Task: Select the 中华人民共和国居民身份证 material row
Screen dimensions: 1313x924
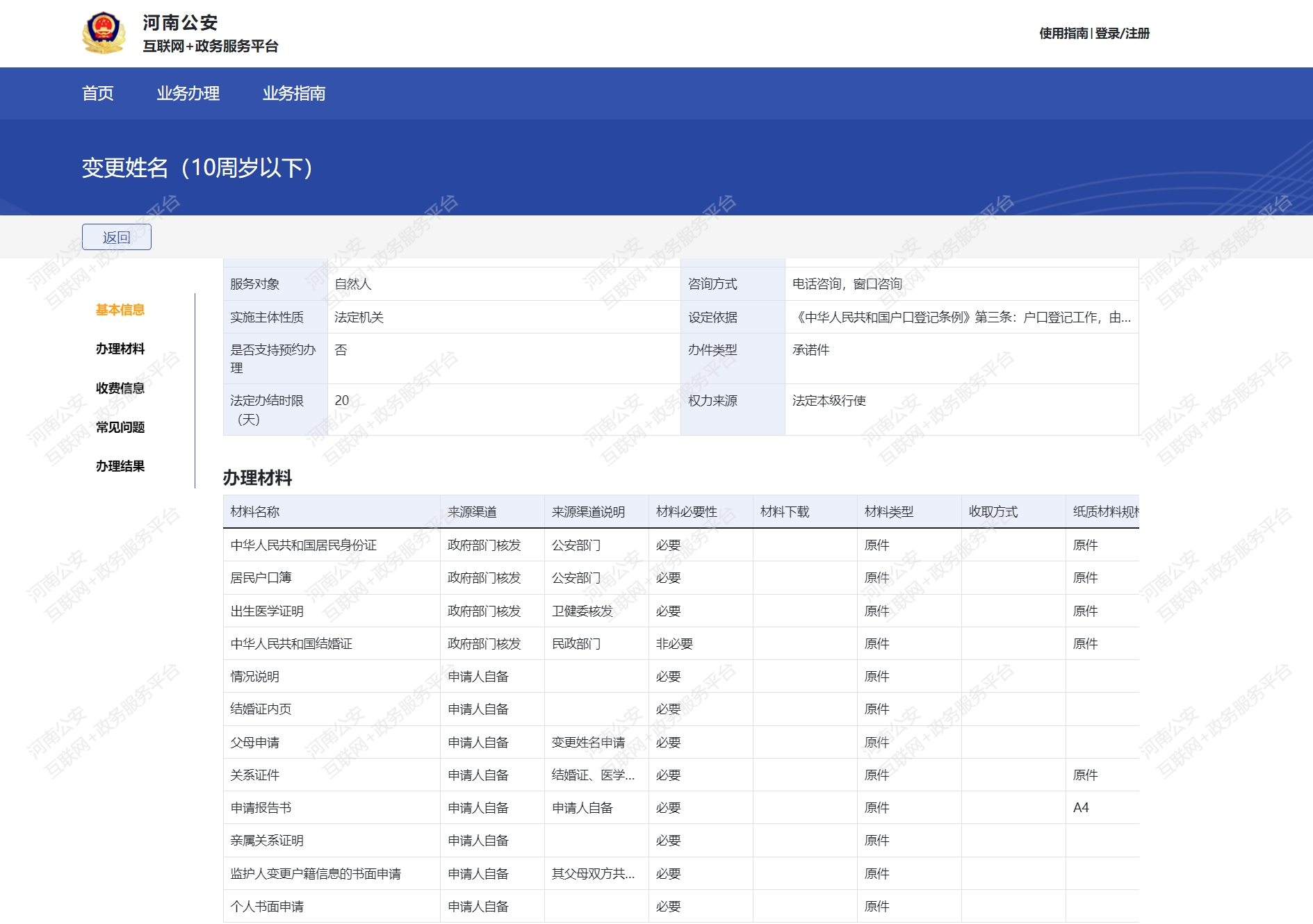Action: [x=304, y=545]
